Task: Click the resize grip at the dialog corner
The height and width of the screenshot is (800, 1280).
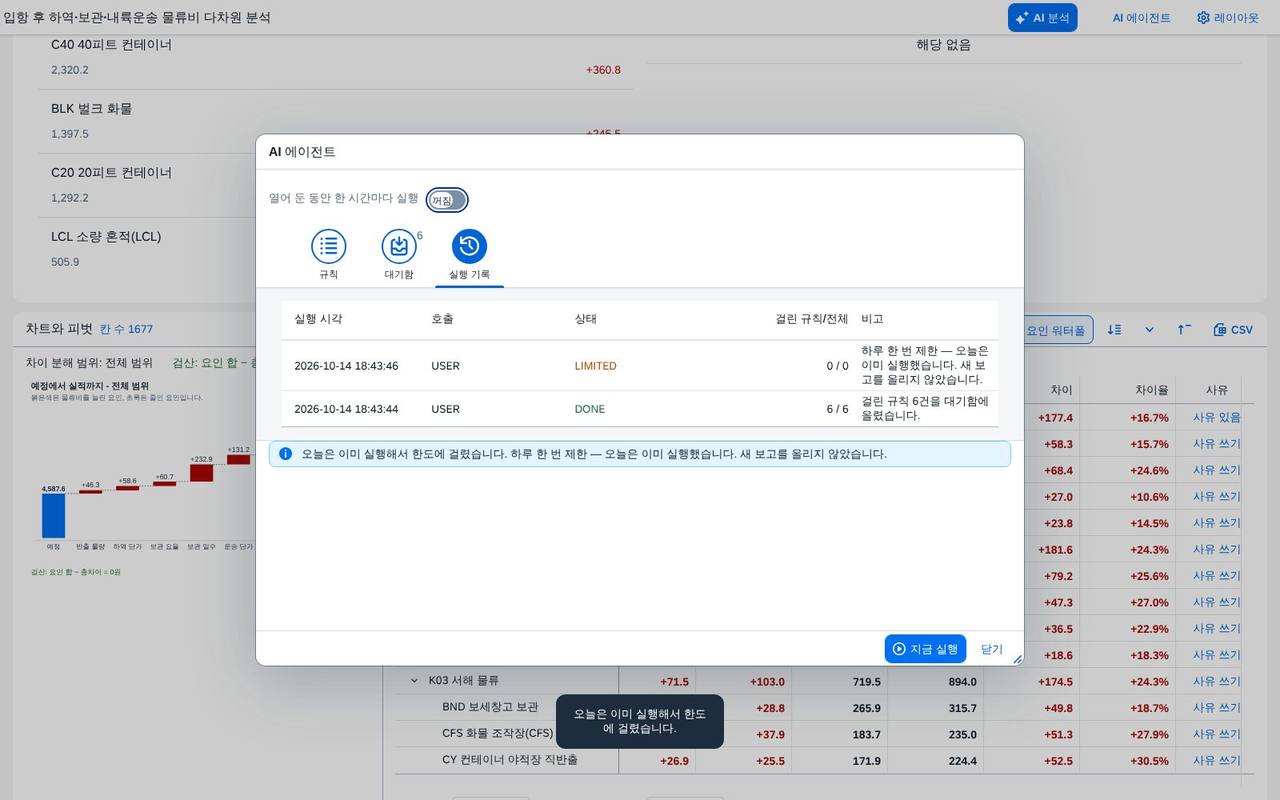Action: [1017, 659]
